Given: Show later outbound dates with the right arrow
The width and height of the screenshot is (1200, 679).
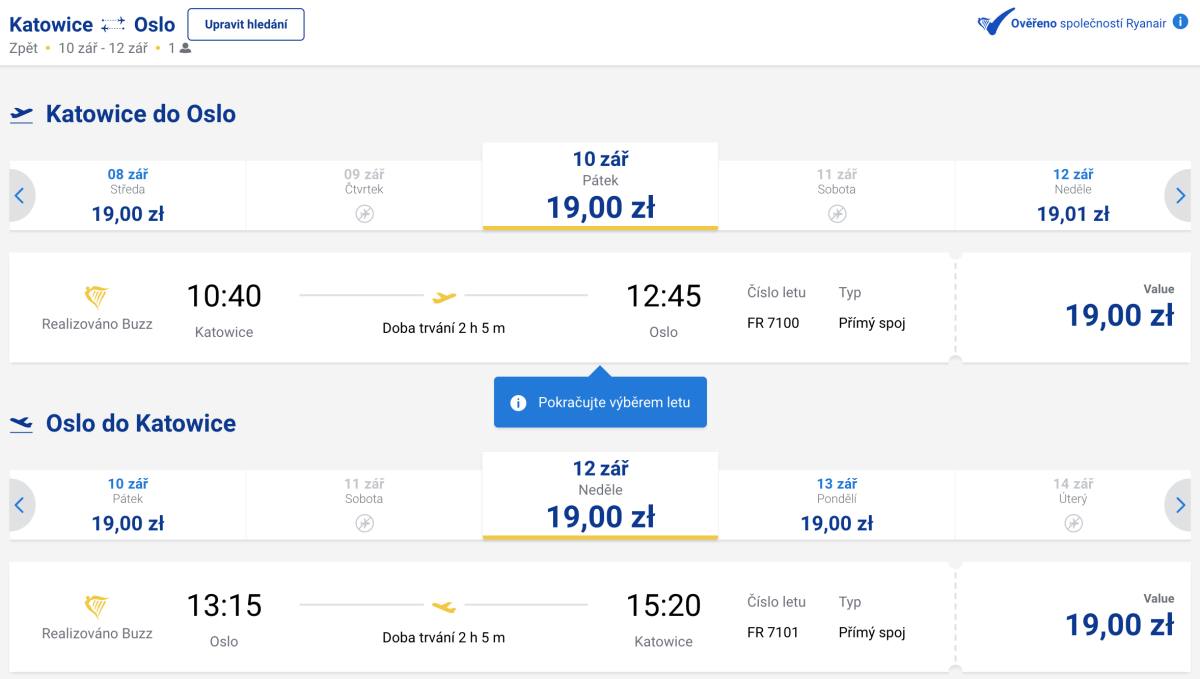Looking at the screenshot, I should pos(1180,196).
